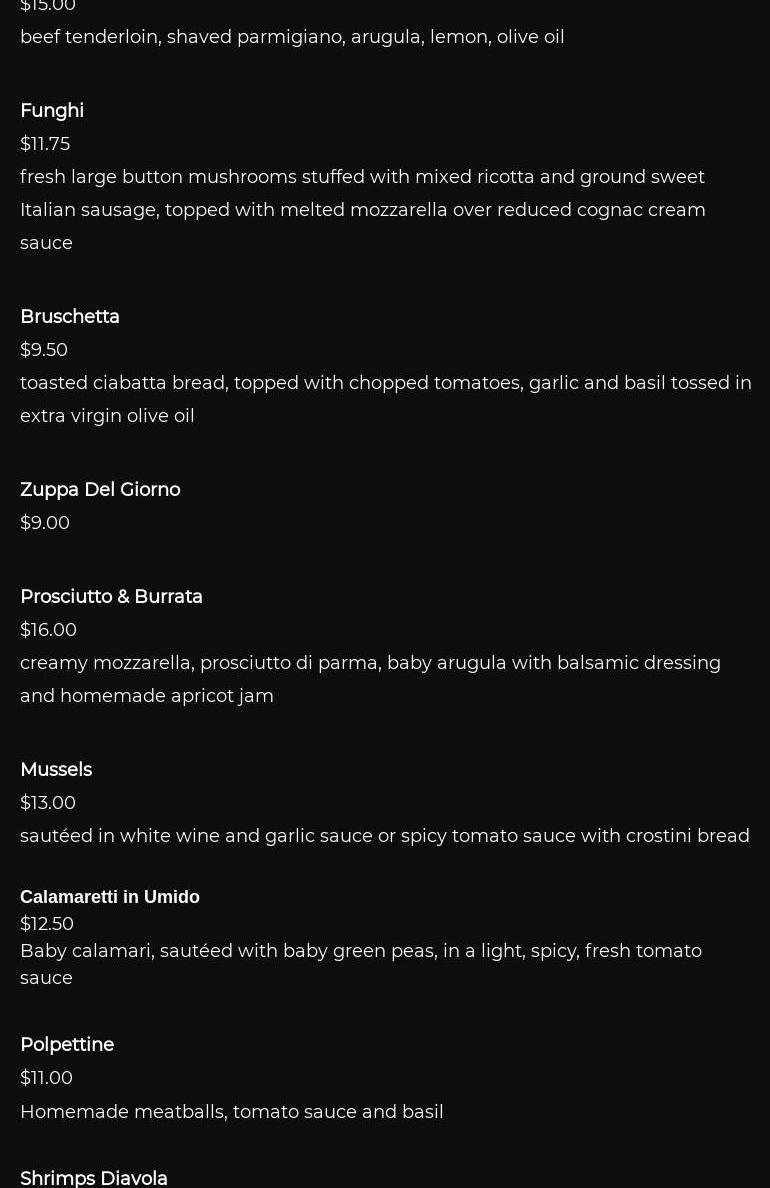Click the Shrimps Diavola heading
The image size is (770, 1188).
[94, 1178]
